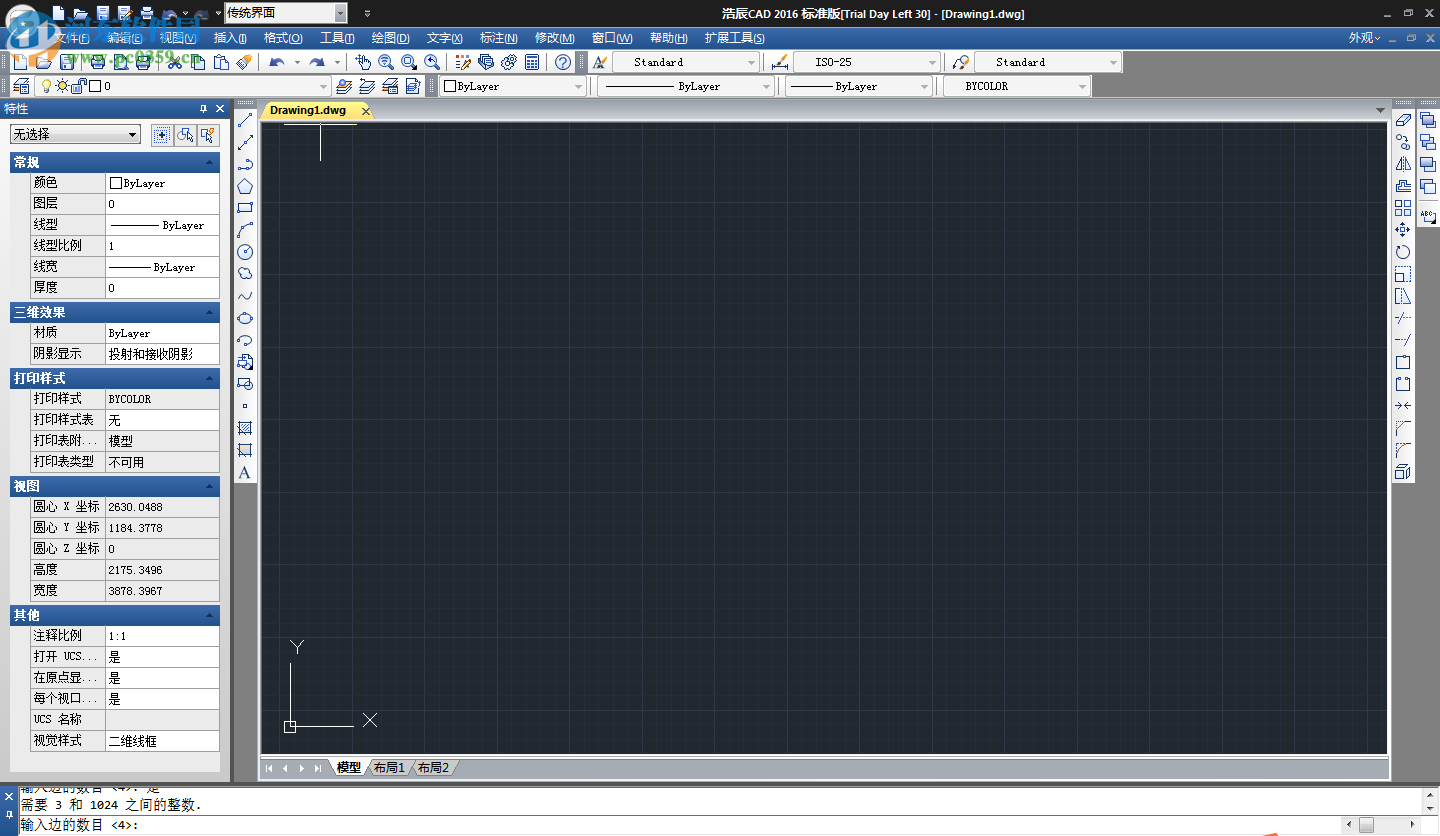The image size is (1440, 836).
Task: Open the 标注 menu
Action: click(x=498, y=38)
